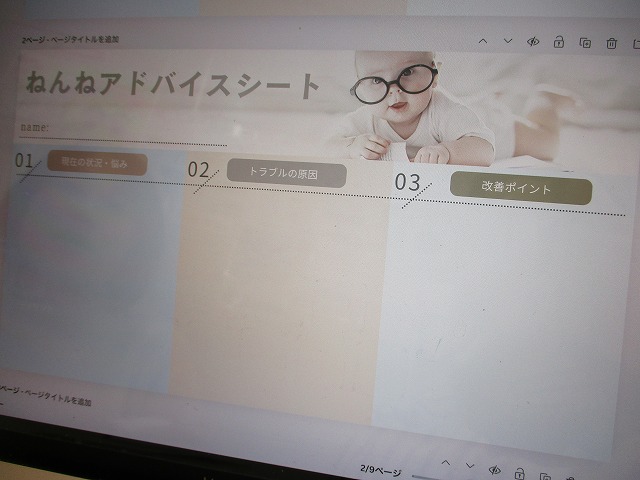The height and width of the screenshot is (480, 640).
Task: Select the 'トラブルの原因' gray label
Action: pyautogui.click(x=287, y=173)
